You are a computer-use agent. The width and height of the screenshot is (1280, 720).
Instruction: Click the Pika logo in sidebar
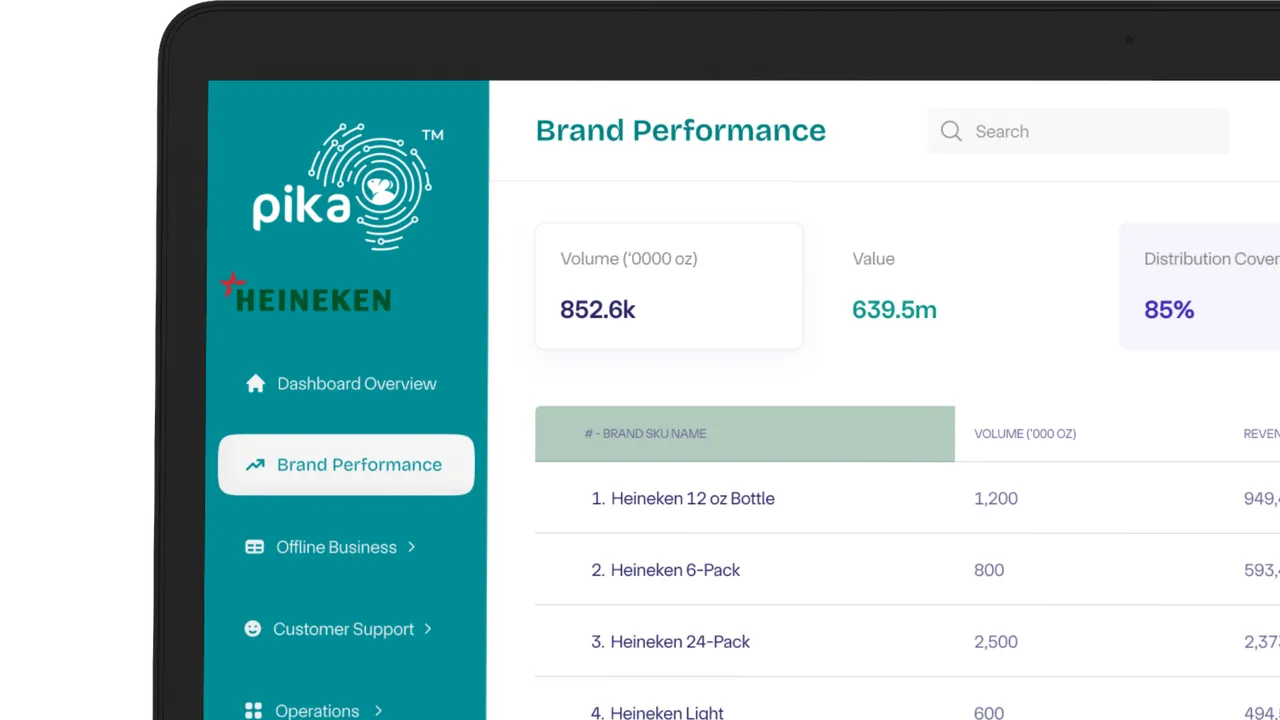tap(348, 186)
